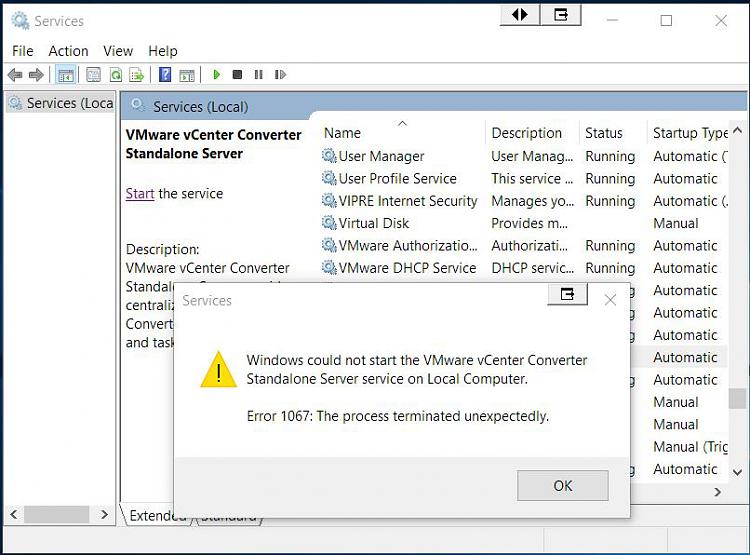750x555 pixels.
Task: Click the list scroll down arrow
Action: 738,472
